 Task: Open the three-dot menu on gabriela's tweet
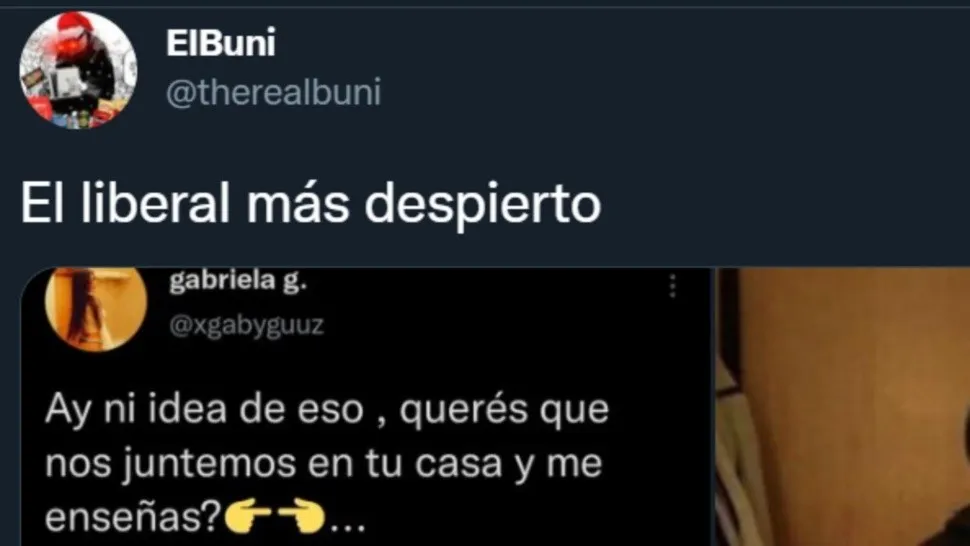672,286
